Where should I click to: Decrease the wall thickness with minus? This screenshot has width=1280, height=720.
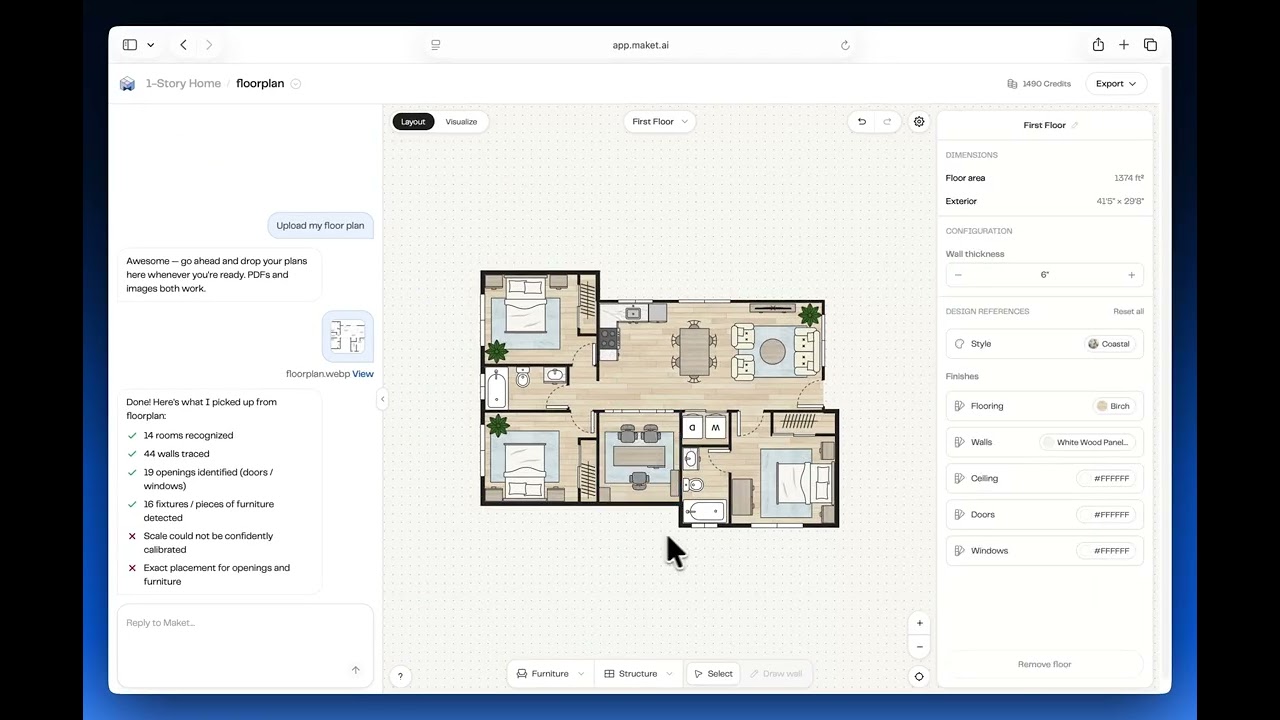(958, 275)
